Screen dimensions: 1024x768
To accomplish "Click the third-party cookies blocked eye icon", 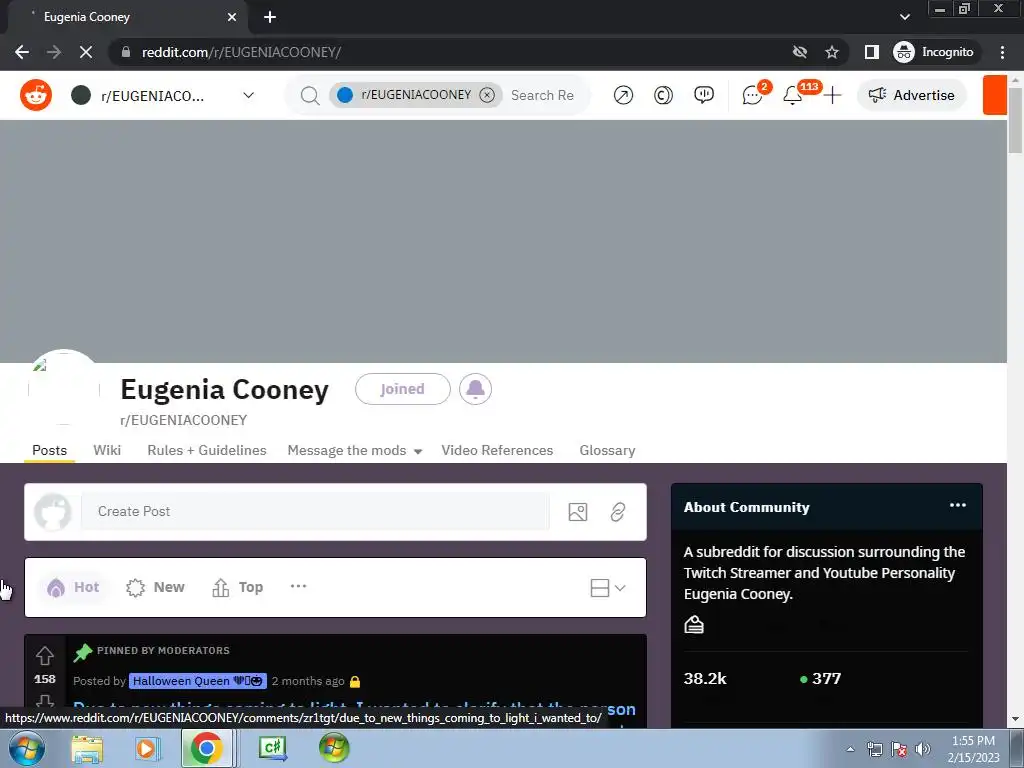I will click(799, 52).
